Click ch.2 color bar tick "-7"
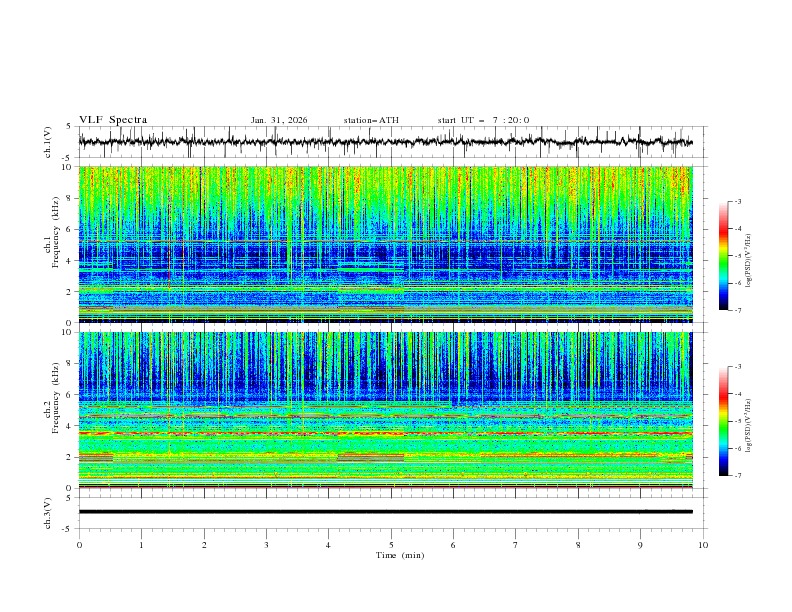 click(738, 476)
